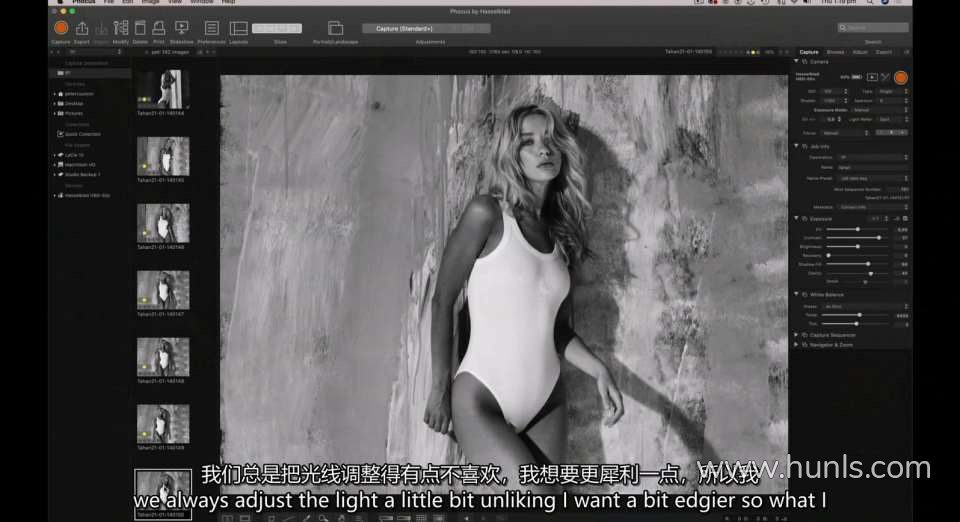This screenshot has height=522, width=960.
Task: Expand the Capture Sequence section
Action: [797, 335]
